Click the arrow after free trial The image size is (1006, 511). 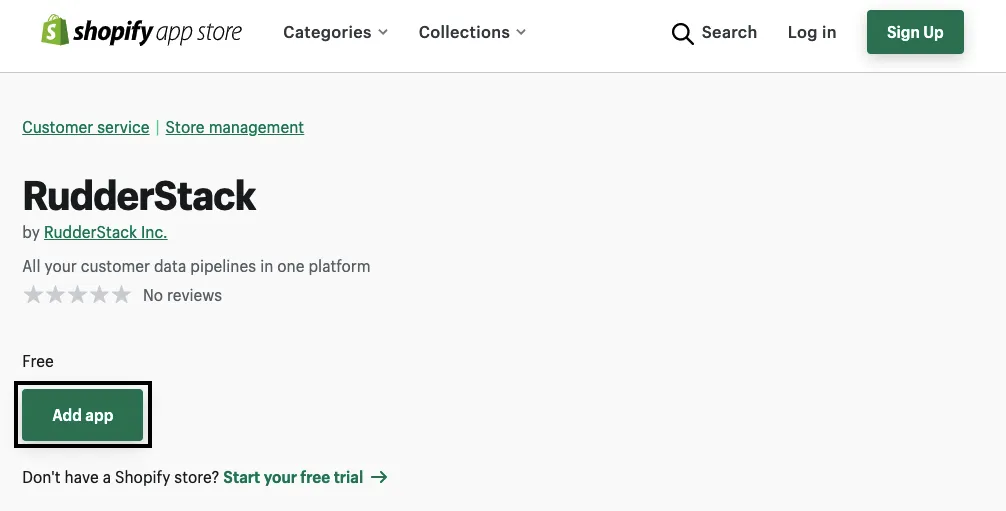click(379, 477)
